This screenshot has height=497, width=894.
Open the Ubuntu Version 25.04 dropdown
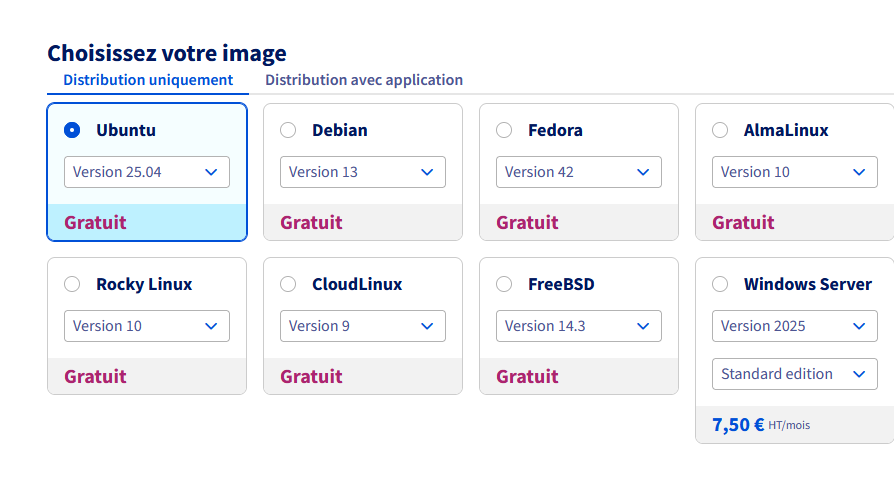click(x=147, y=172)
